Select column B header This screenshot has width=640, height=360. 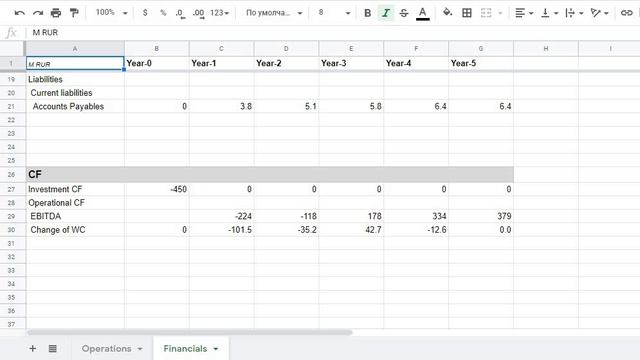point(157,49)
